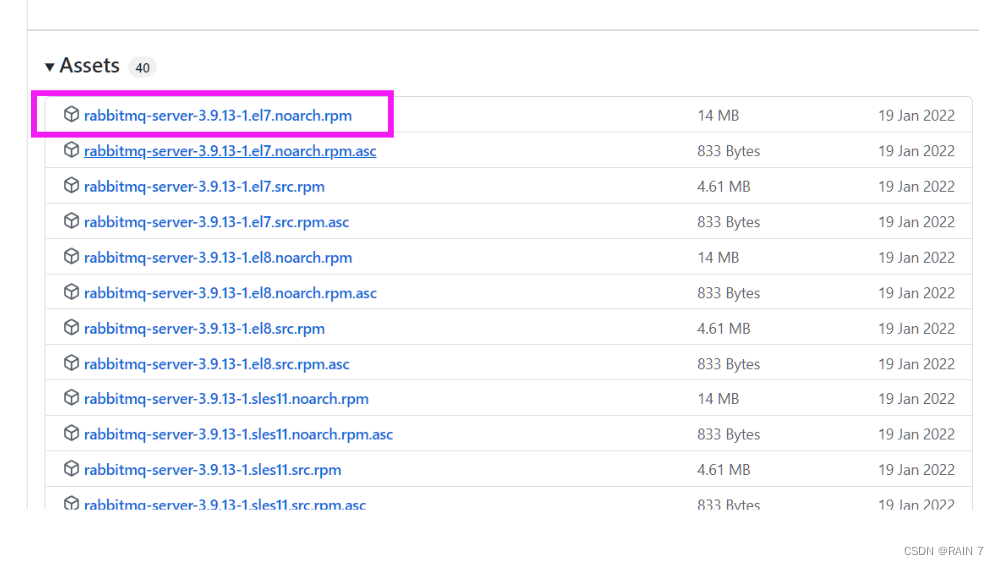This screenshot has width=999, height=565.
Task: Download rabbitmq-server-3.9.13-1.el7.src.rpm
Action: (204, 187)
